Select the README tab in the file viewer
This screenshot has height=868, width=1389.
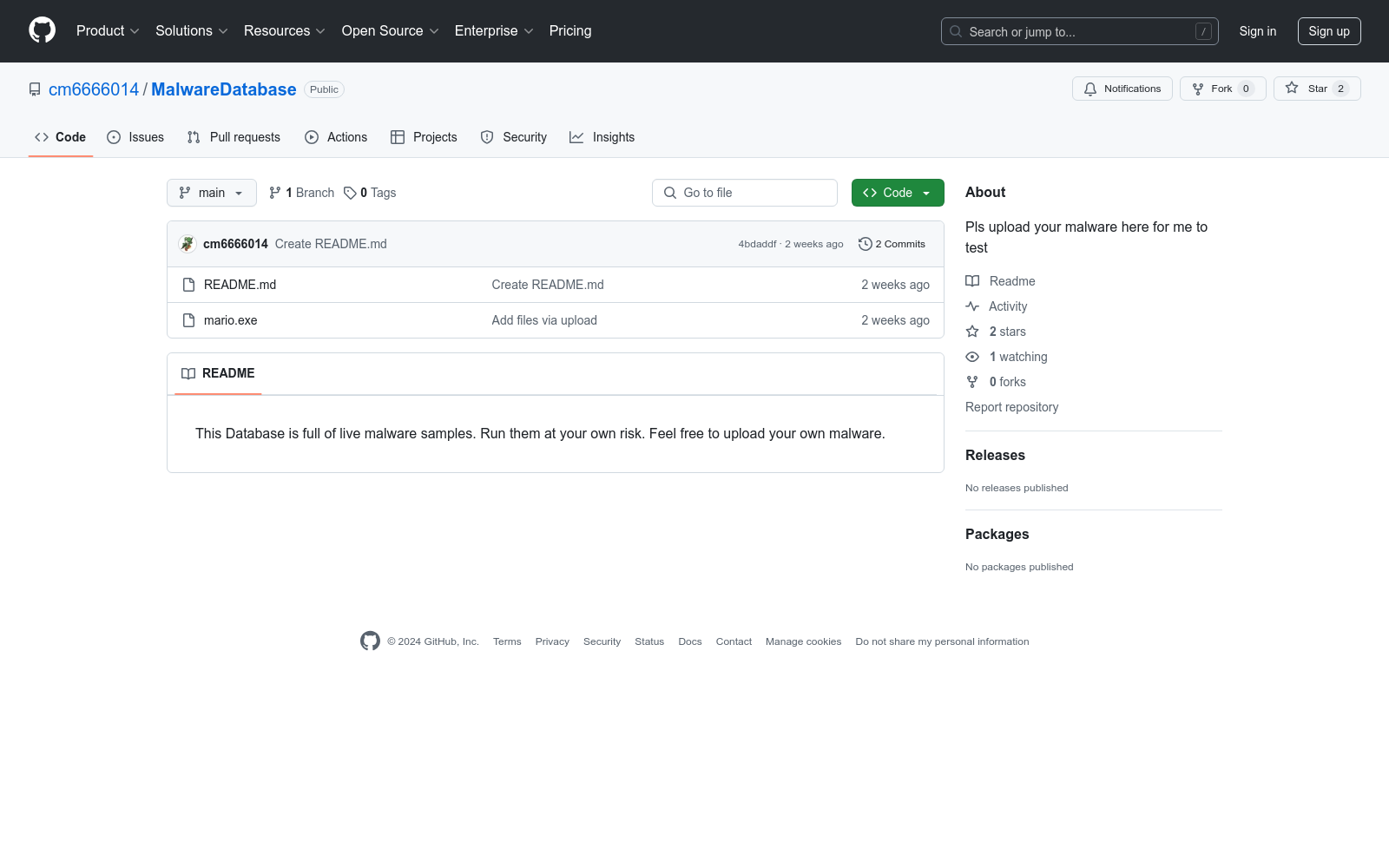(218, 373)
